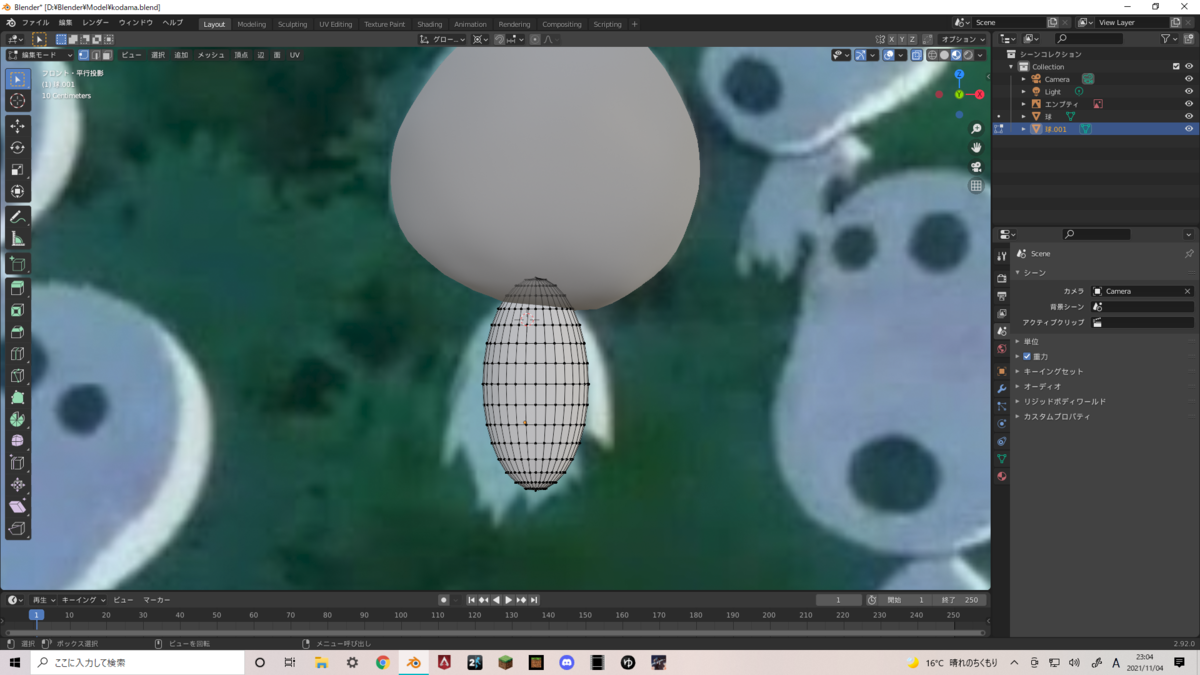The image size is (1200, 675).
Task: Open the Modifier properties wrench tab
Action: tap(1002, 388)
